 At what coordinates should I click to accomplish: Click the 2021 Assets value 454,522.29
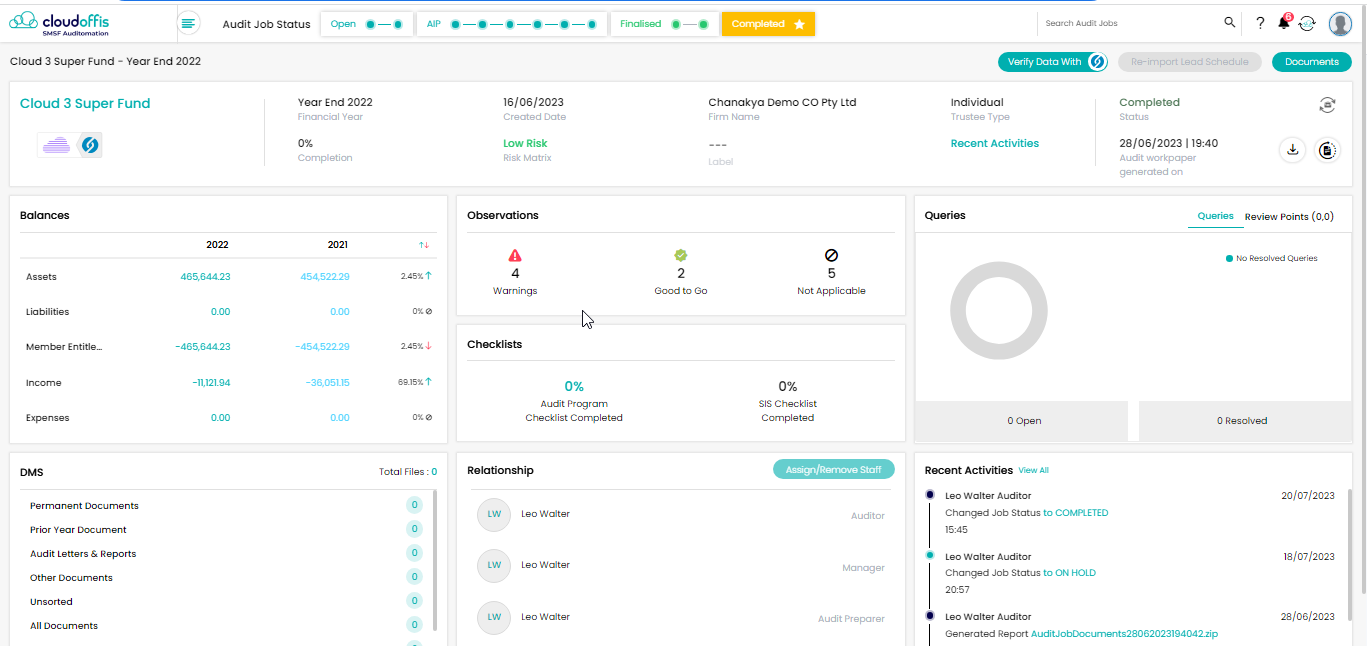coord(324,277)
